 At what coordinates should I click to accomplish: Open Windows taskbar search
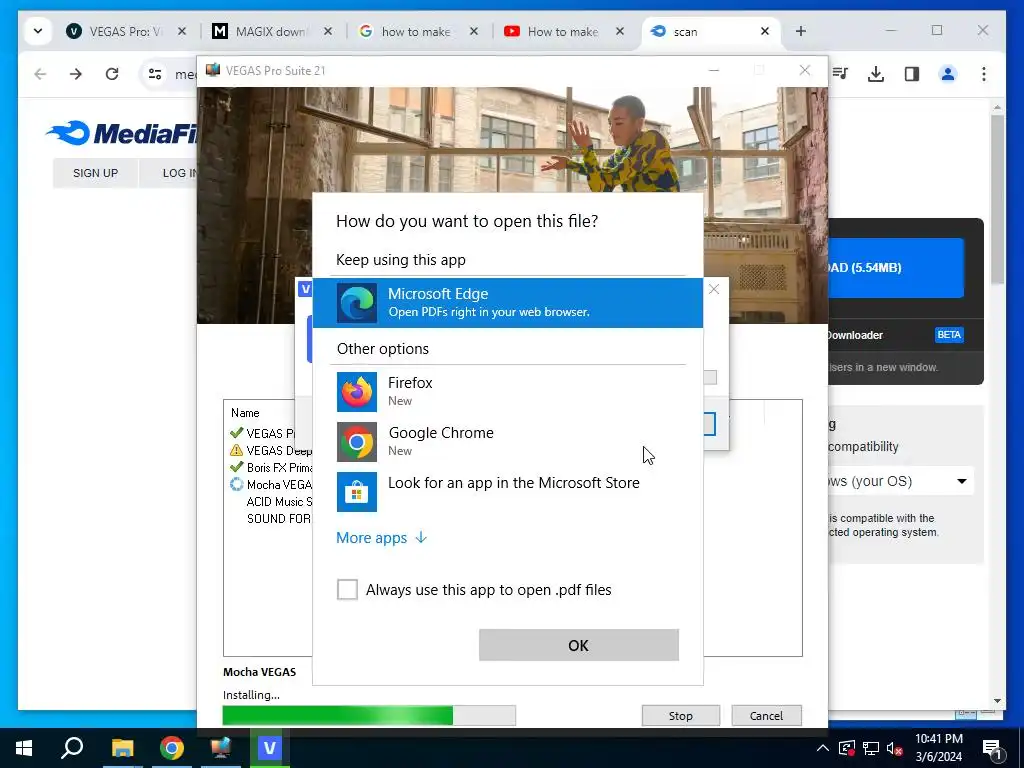[x=72, y=748]
